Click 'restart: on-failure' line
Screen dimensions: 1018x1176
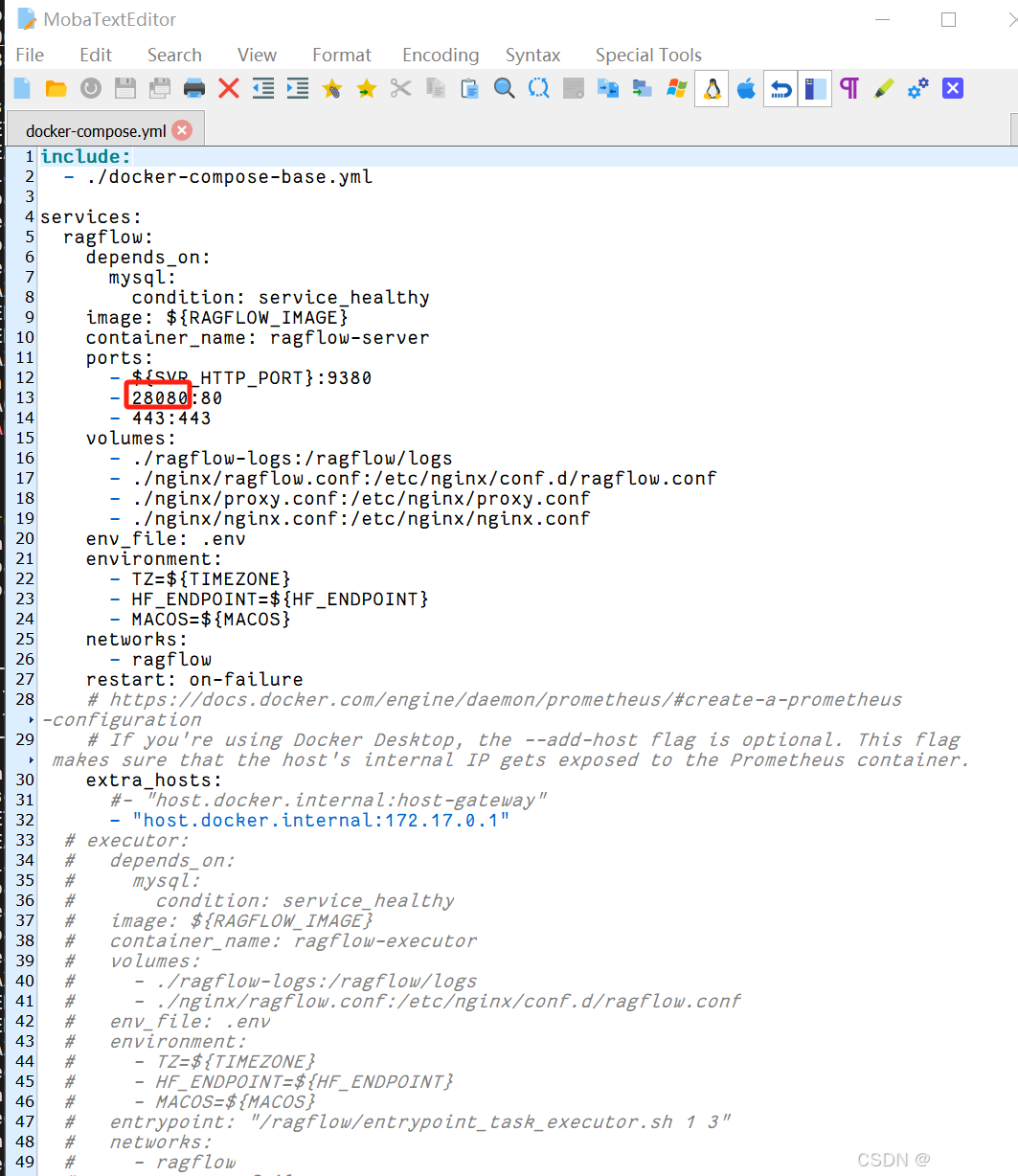[x=194, y=679]
